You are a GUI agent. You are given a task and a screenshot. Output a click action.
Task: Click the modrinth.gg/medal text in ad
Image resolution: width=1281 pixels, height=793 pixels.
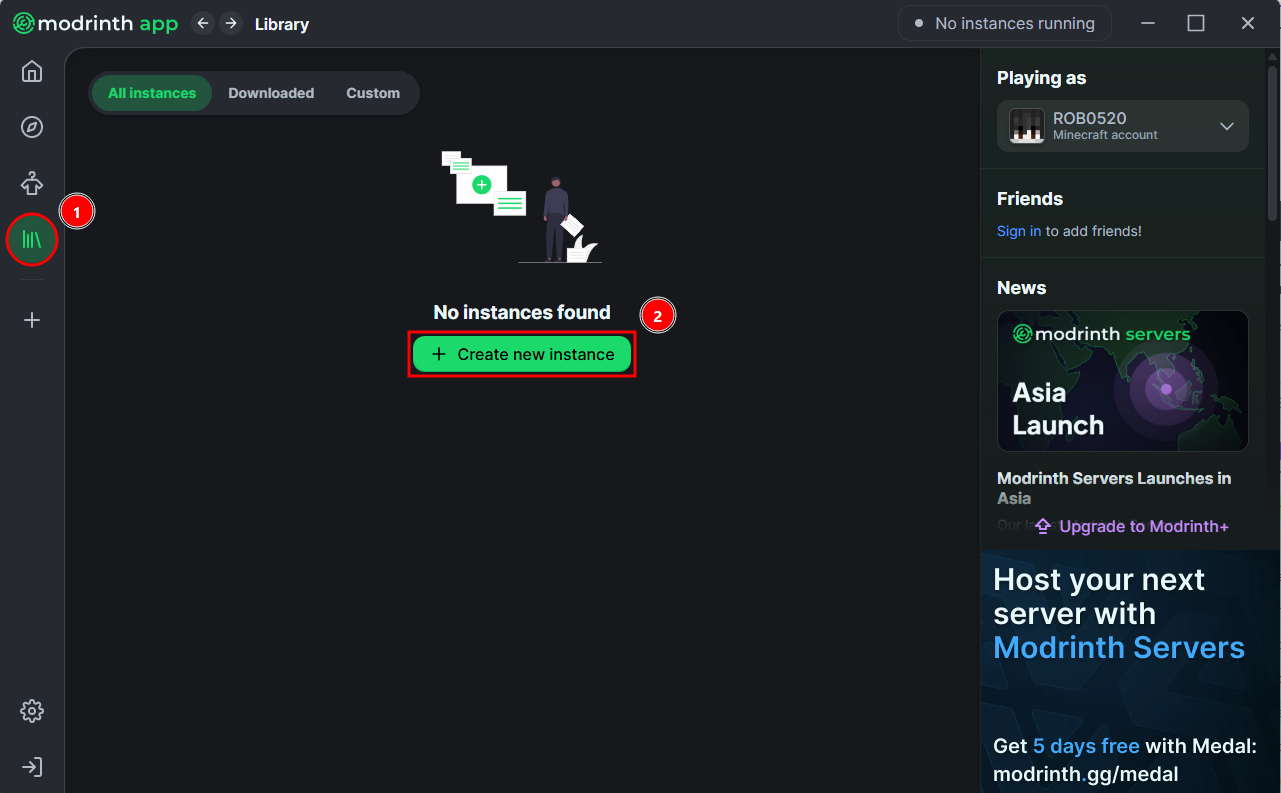pyautogui.click(x=1085, y=774)
